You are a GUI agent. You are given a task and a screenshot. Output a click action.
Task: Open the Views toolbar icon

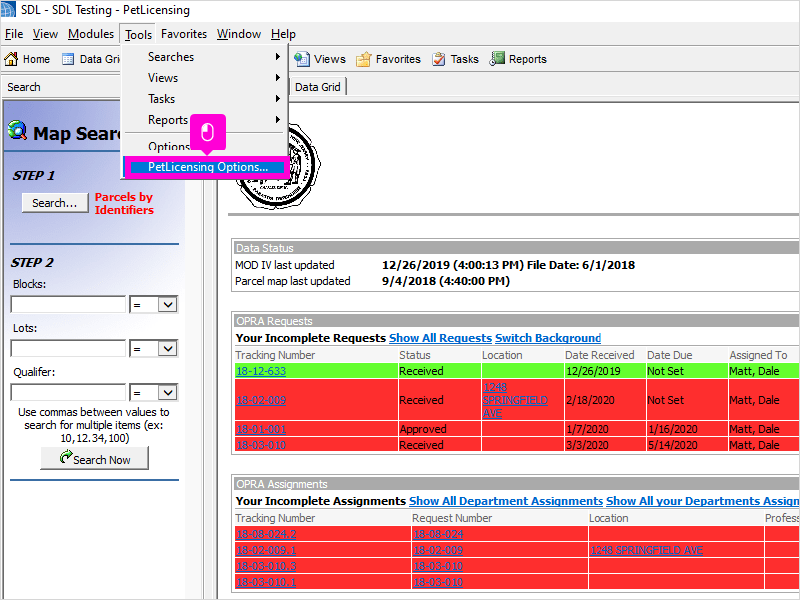[x=302, y=59]
